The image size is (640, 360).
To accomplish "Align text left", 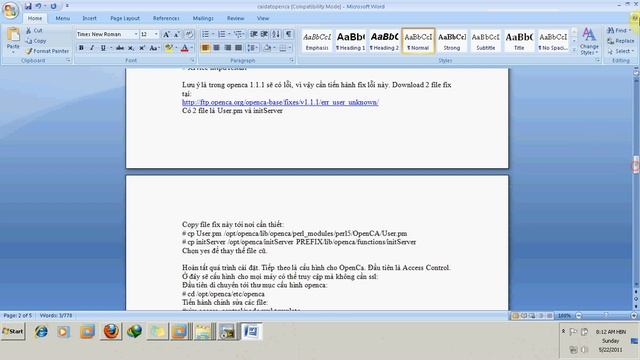I will 205,48.
